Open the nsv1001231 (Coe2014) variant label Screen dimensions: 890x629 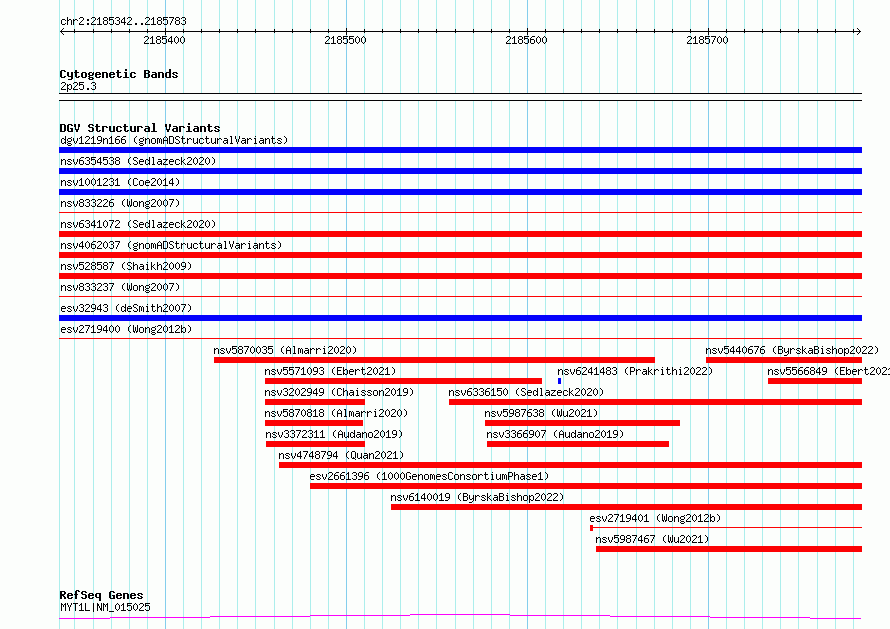pos(120,182)
